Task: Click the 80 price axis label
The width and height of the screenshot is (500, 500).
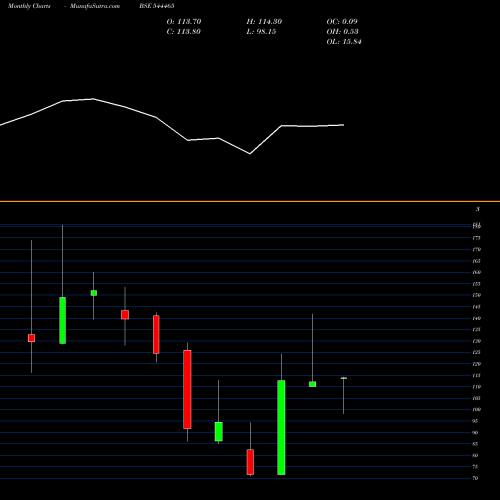Action: pos(475,455)
